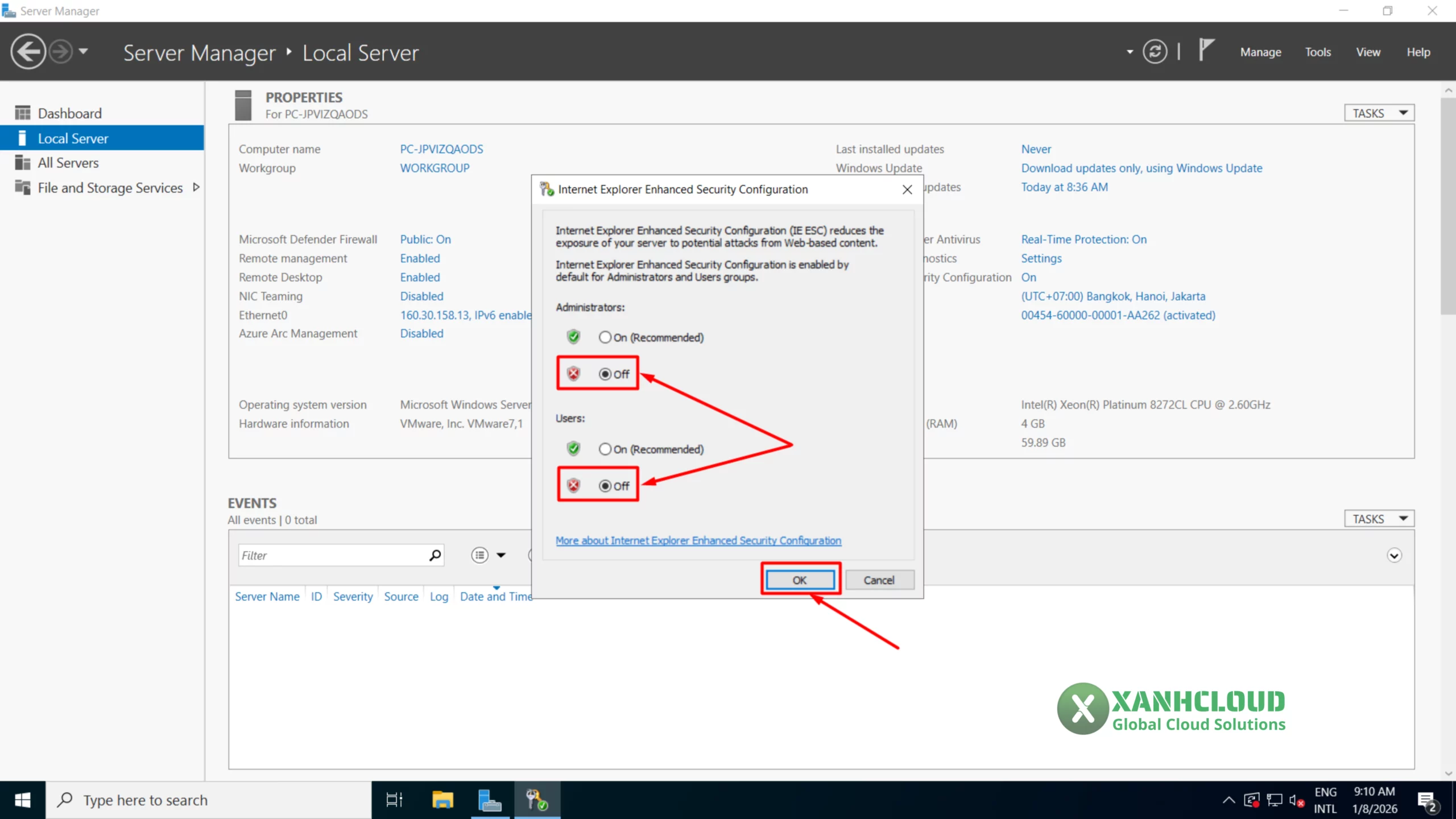Collapse the Events filter options chevron

coord(1393,555)
